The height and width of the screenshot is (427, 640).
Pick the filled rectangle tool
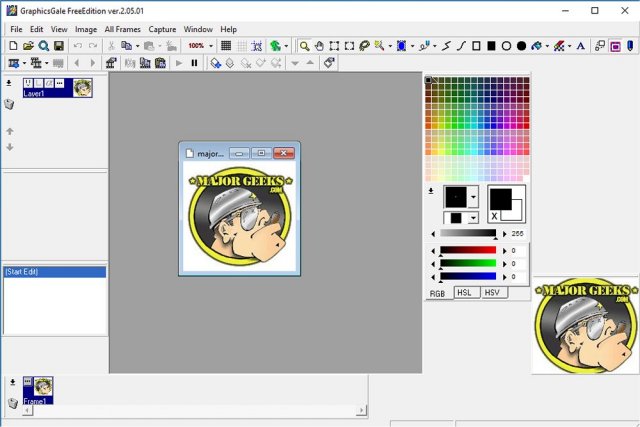pos(491,46)
